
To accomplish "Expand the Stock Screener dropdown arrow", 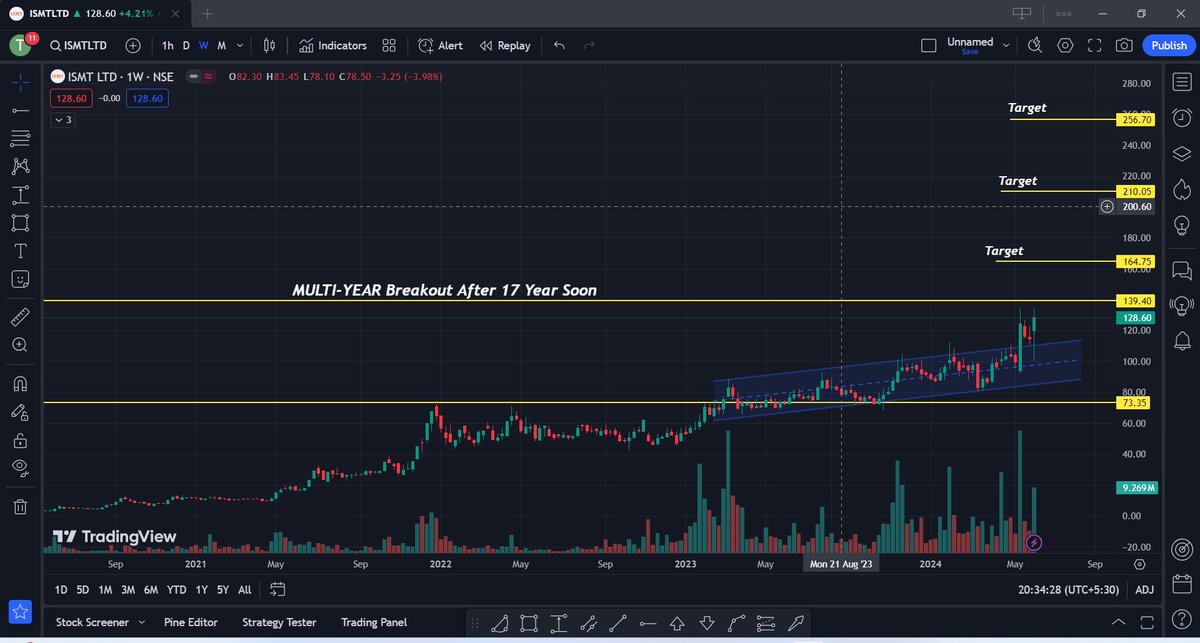I will click(143, 622).
